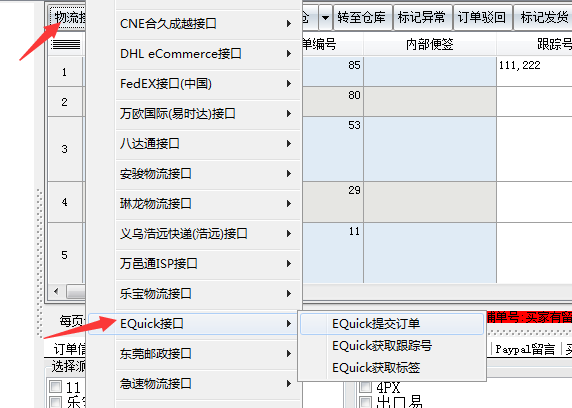Click the 标记异常 toolbar button

[x=422, y=17]
